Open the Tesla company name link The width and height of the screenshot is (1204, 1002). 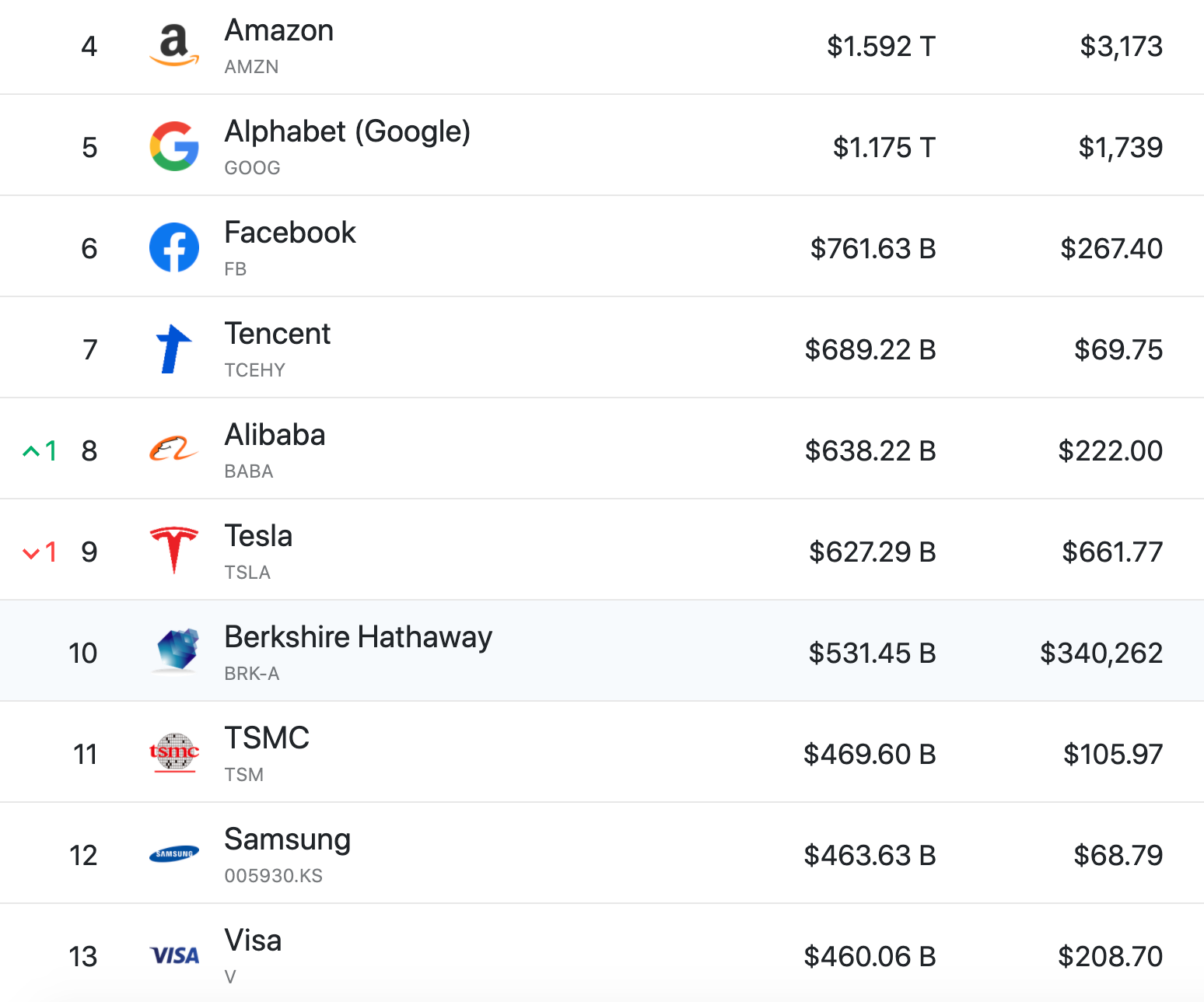[x=258, y=536]
